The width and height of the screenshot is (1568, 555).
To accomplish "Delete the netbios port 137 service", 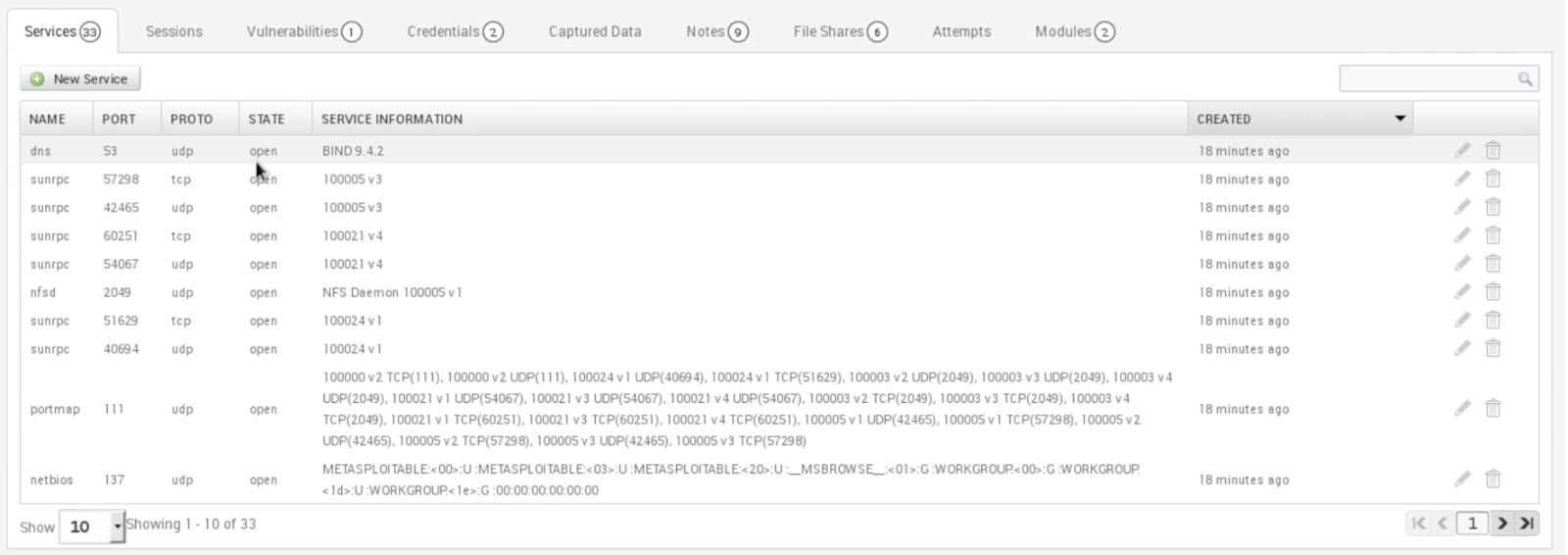I will tap(1493, 479).
